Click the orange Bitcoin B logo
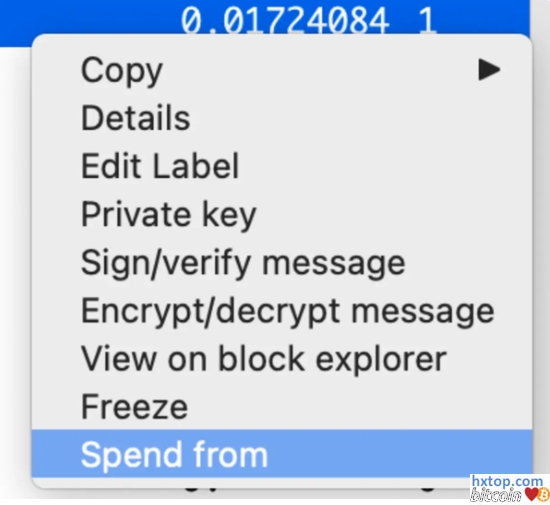550x505 pixels. click(545, 495)
